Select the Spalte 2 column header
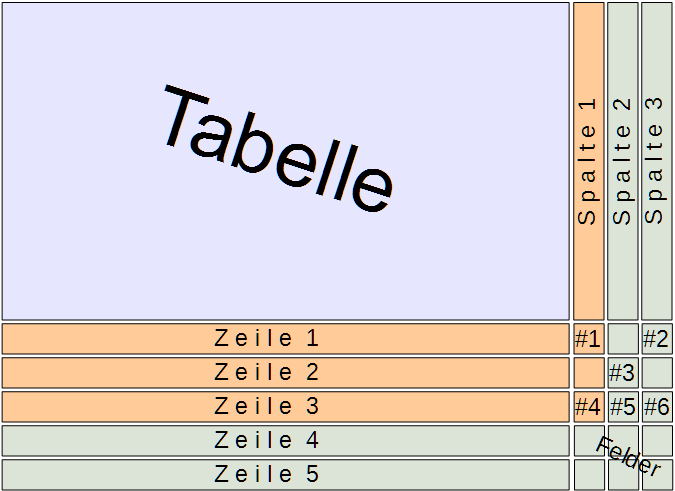 click(x=622, y=161)
